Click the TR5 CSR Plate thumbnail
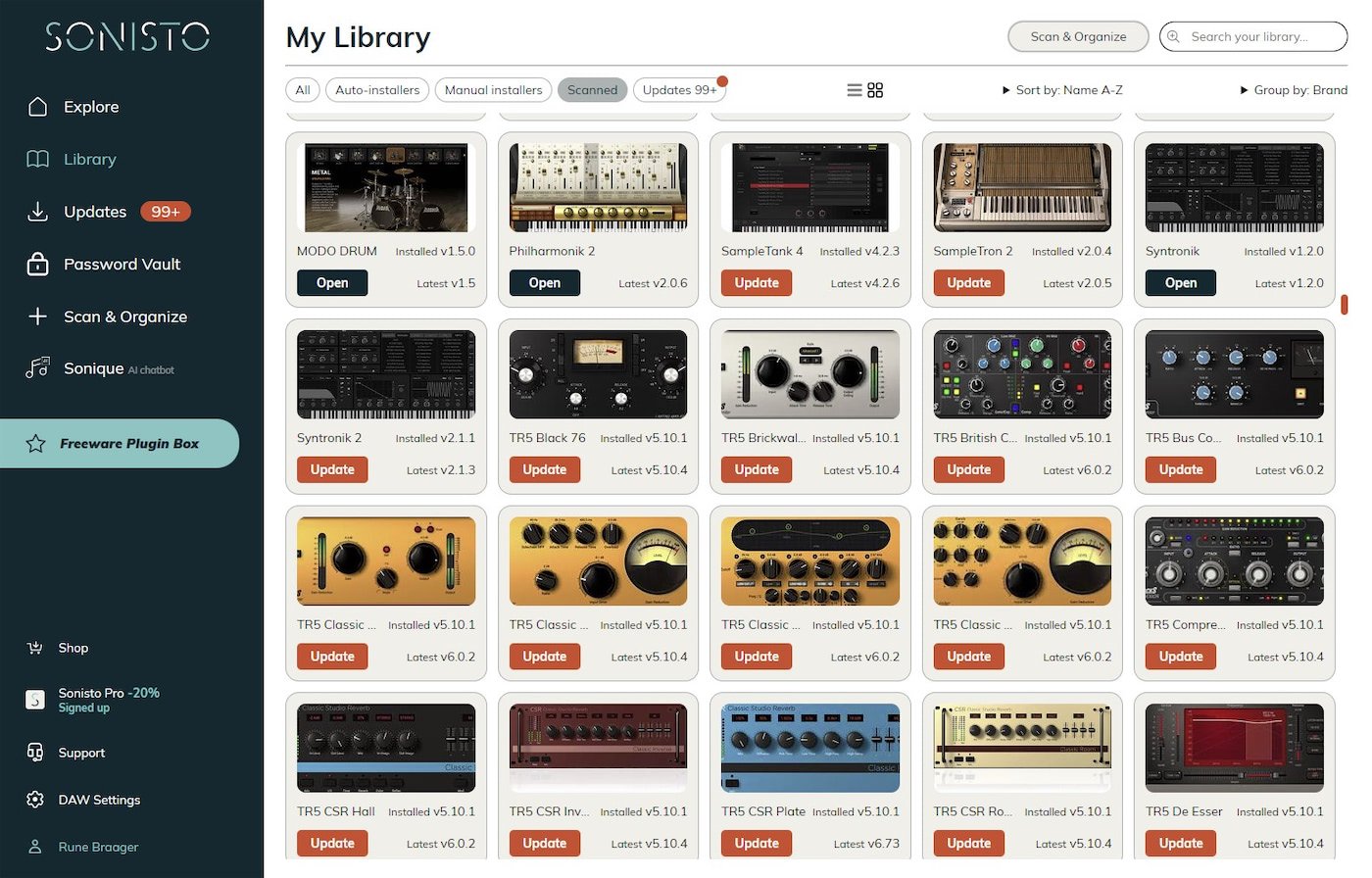The height and width of the screenshot is (878, 1372). point(810,748)
